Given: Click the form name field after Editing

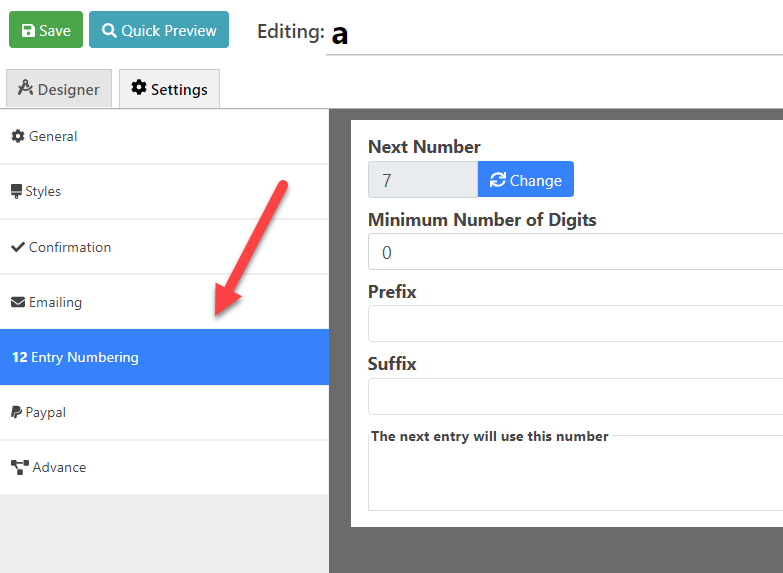Looking at the screenshot, I should point(554,33).
